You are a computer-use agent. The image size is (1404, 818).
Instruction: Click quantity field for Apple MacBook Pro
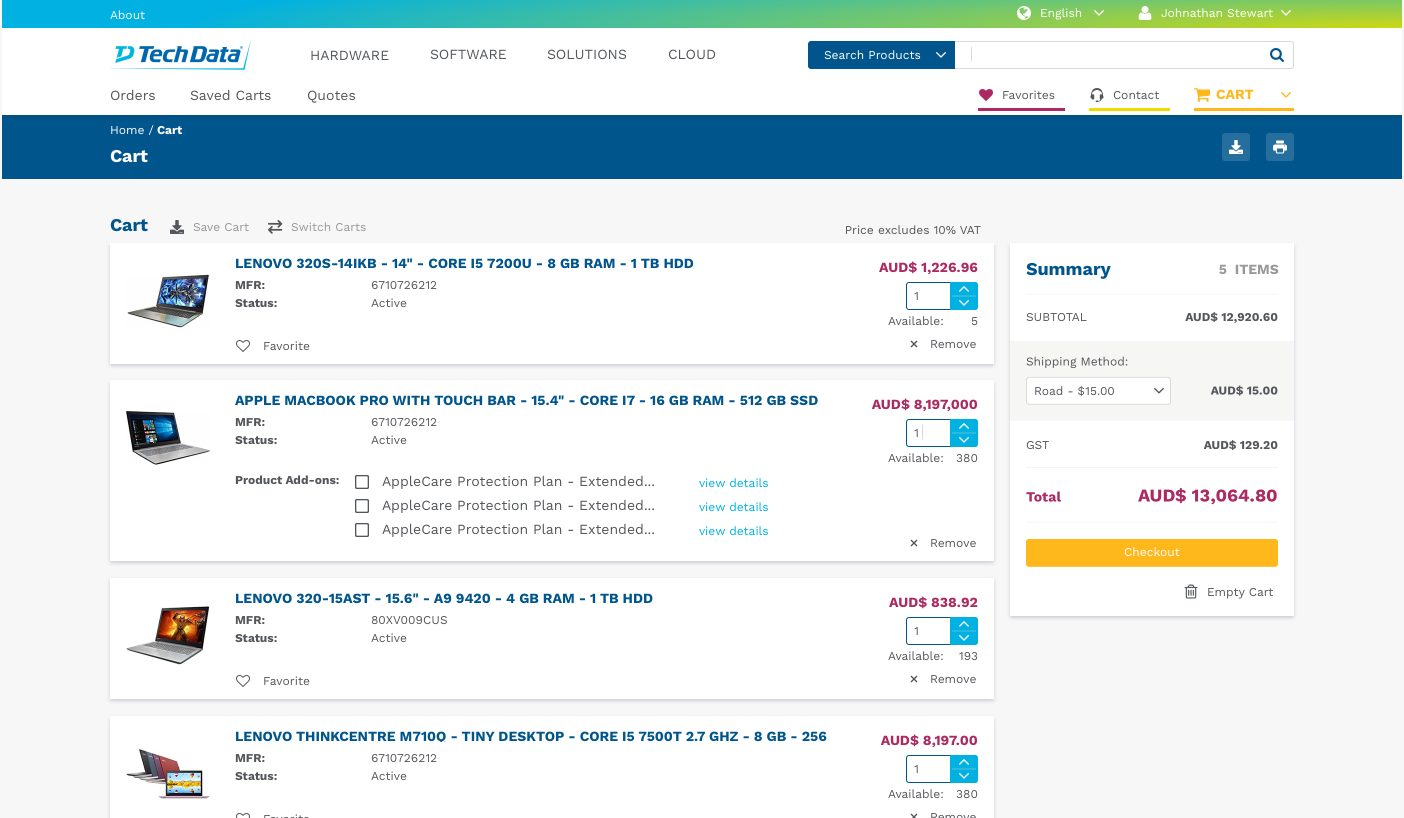[x=929, y=433]
